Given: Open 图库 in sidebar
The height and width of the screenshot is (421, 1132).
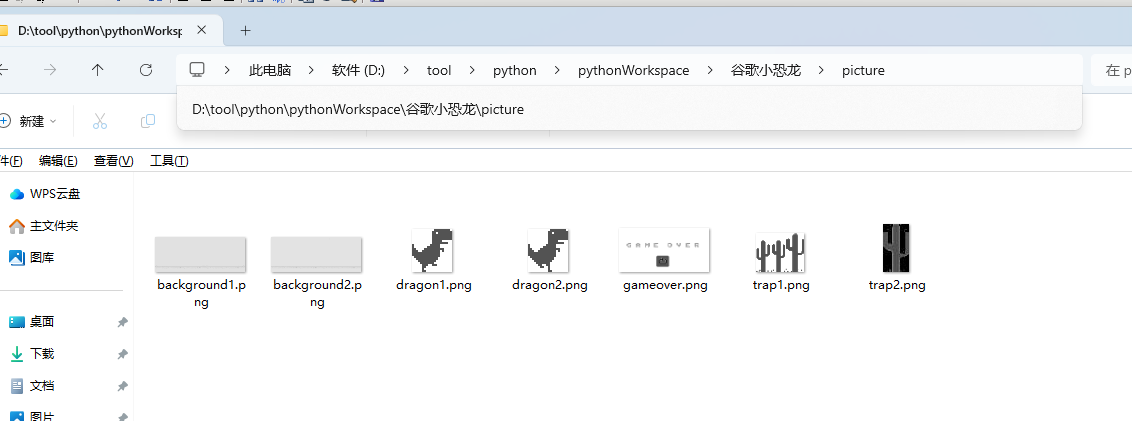Looking at the screenshot, I should pos(31,257).
